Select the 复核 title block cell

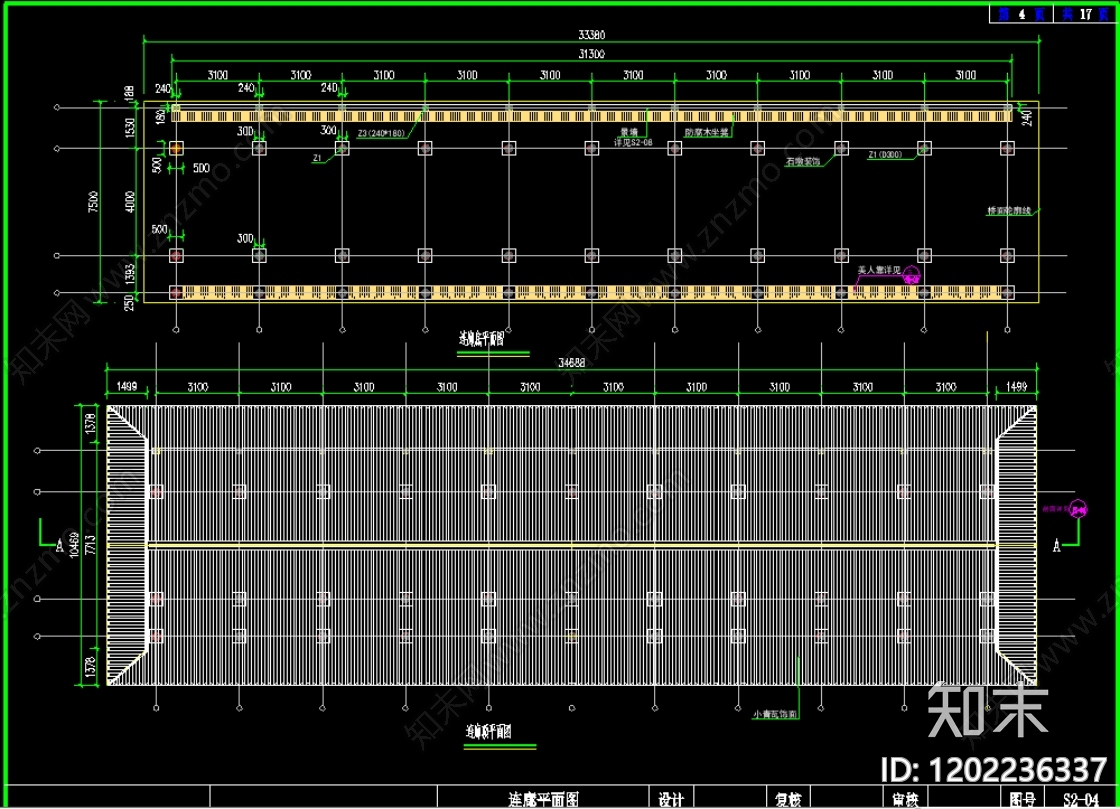pyautogui.click(x=788, y=800)
